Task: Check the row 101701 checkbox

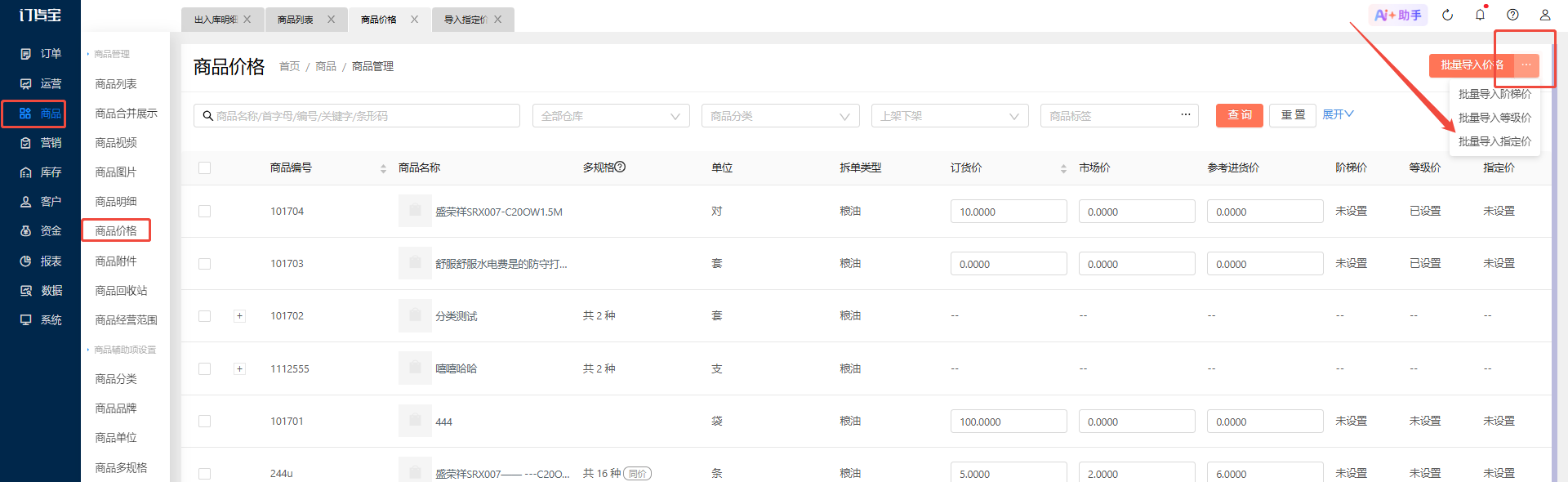Action: tap(204, 421)
